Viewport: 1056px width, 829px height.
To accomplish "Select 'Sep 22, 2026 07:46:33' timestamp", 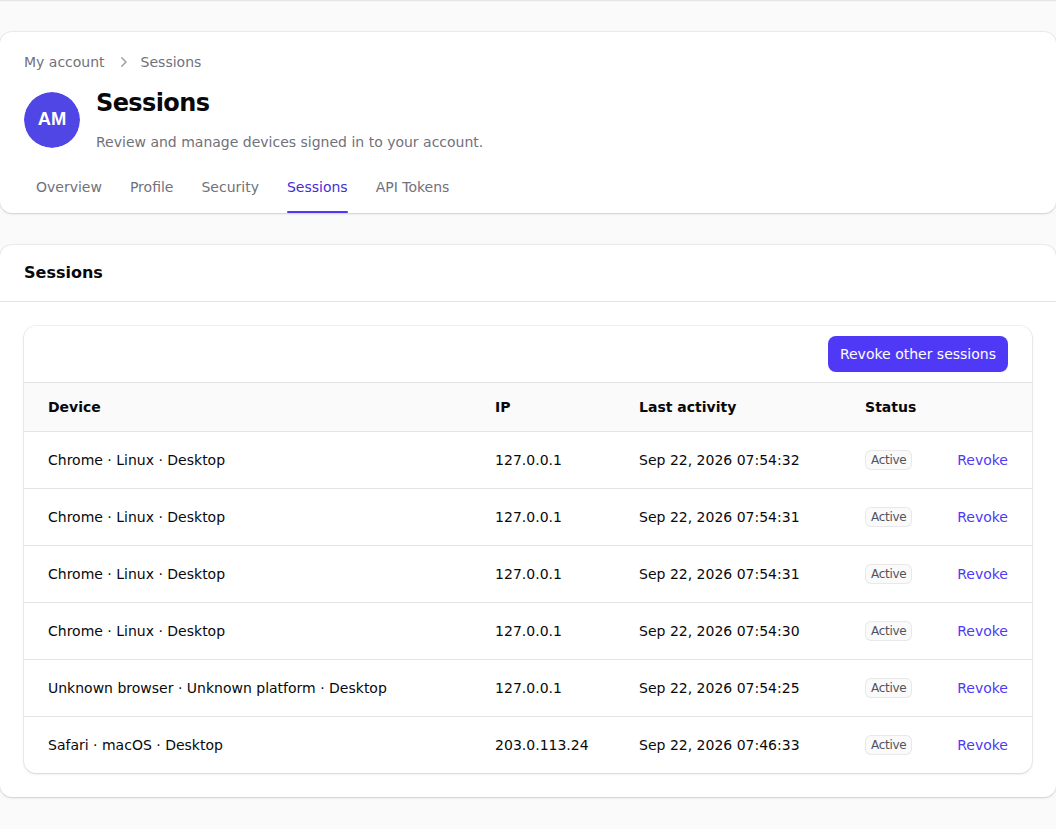I will (x=719, y=745).
